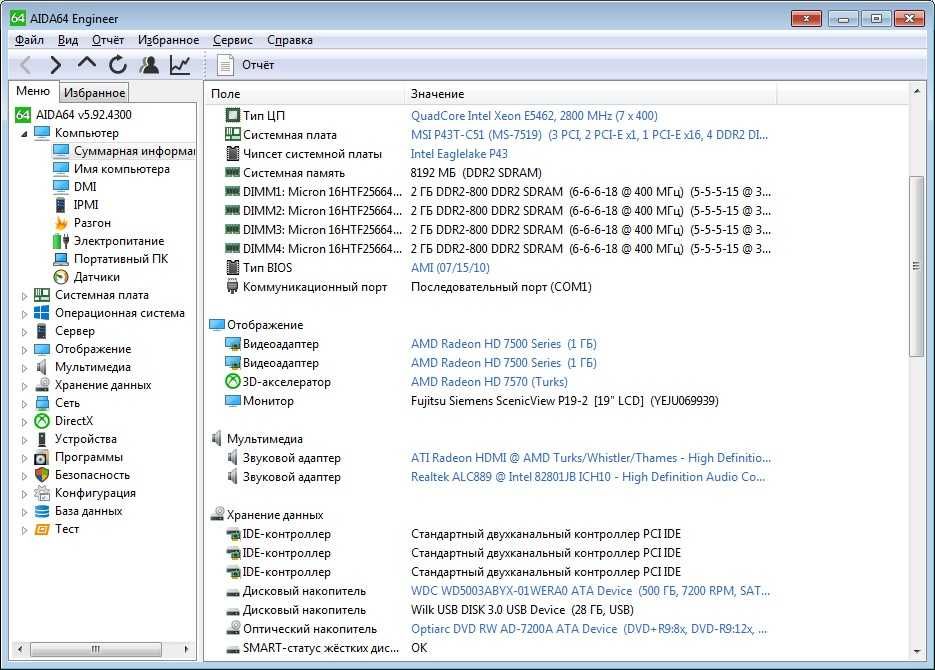Expand the Системная плата node arrow
935x670 pixels.
[24, 296]
